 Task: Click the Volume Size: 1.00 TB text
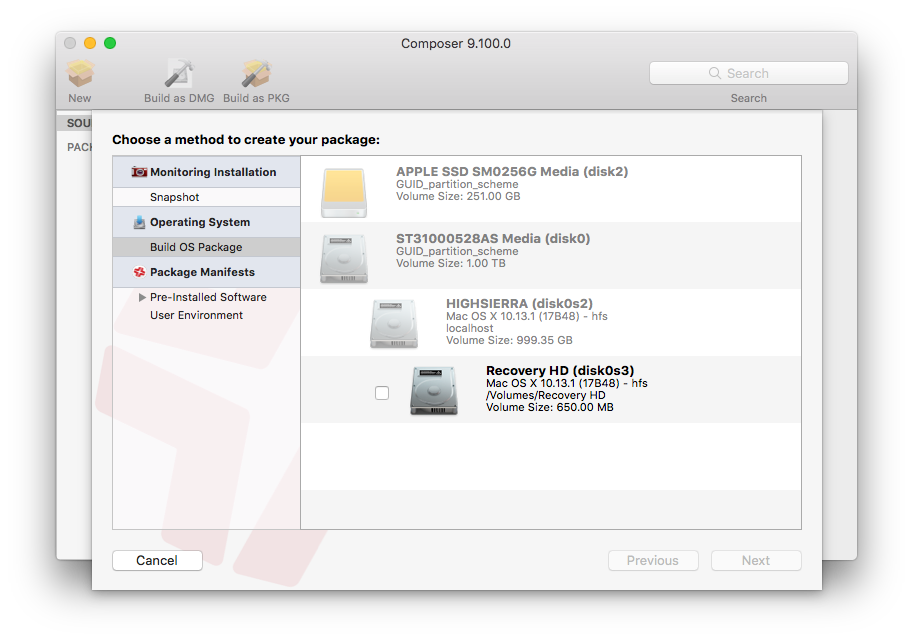coord(451,263)
